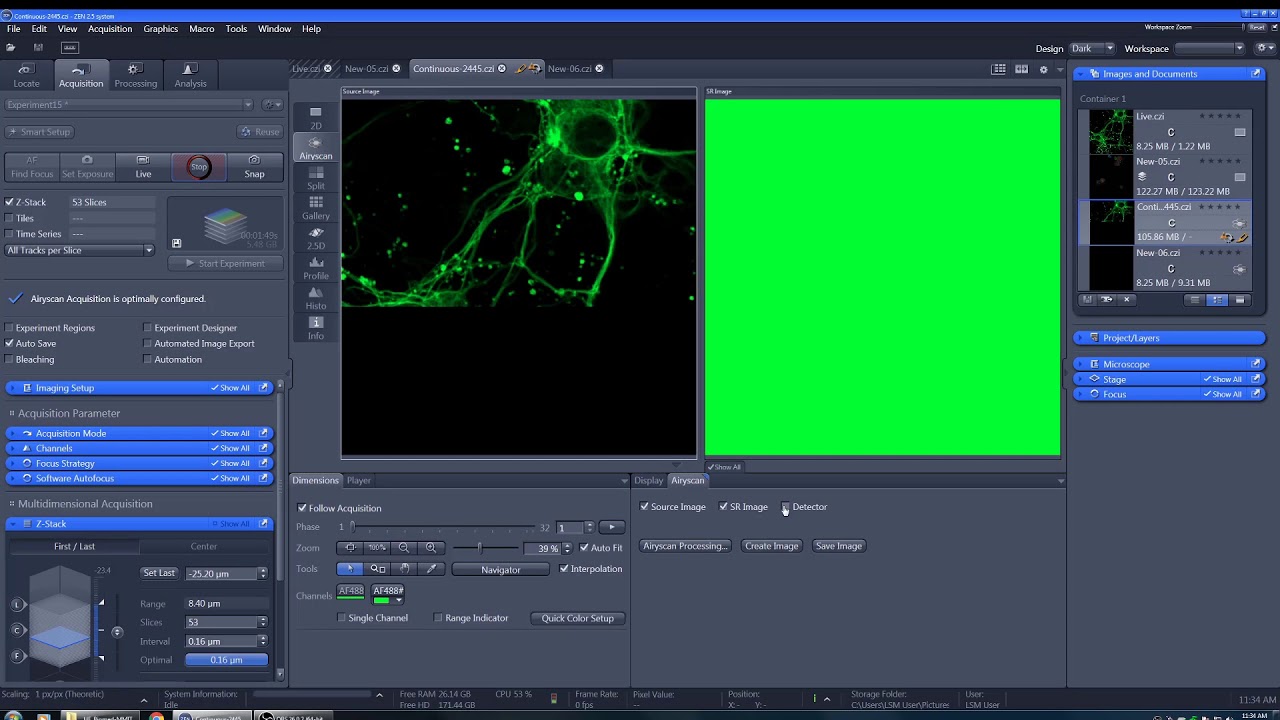Enable Experiment Designer checkbox
Viewport: 1280px width, 720px height.
pos(148,328)
